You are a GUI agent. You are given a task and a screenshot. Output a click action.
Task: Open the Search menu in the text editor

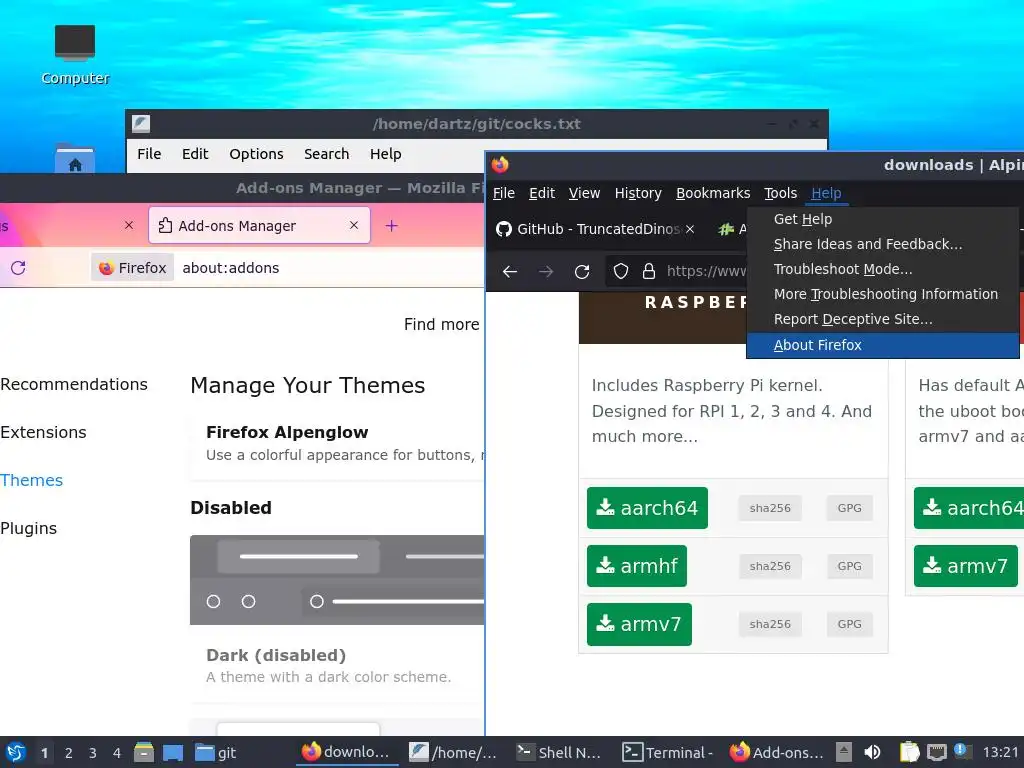327,154
